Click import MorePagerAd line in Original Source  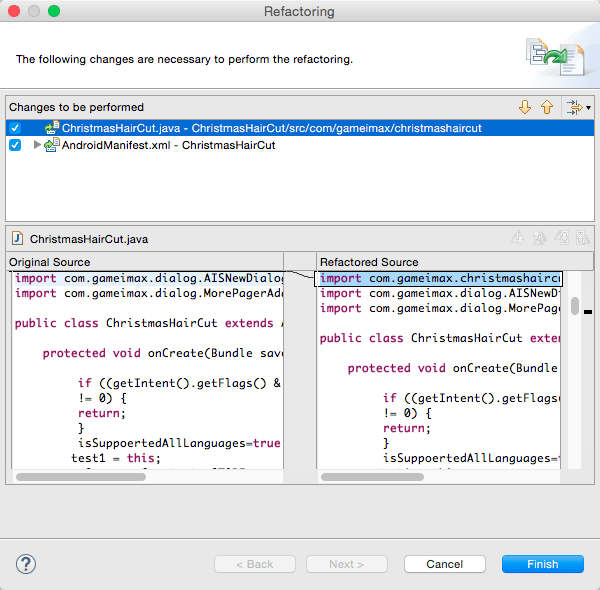[x=149, y=293]
